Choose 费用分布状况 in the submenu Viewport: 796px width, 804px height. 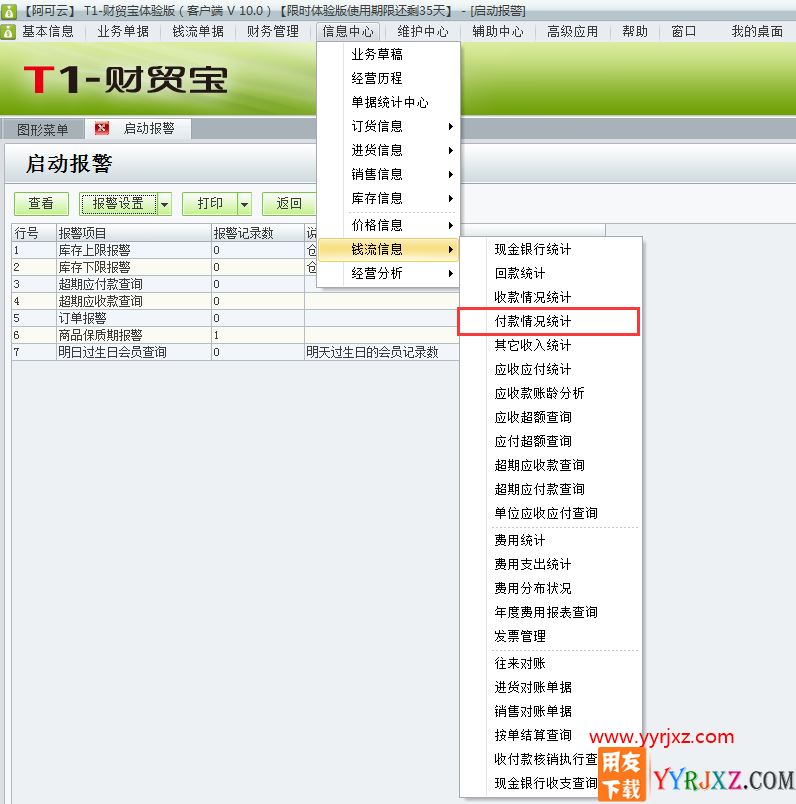550,589
